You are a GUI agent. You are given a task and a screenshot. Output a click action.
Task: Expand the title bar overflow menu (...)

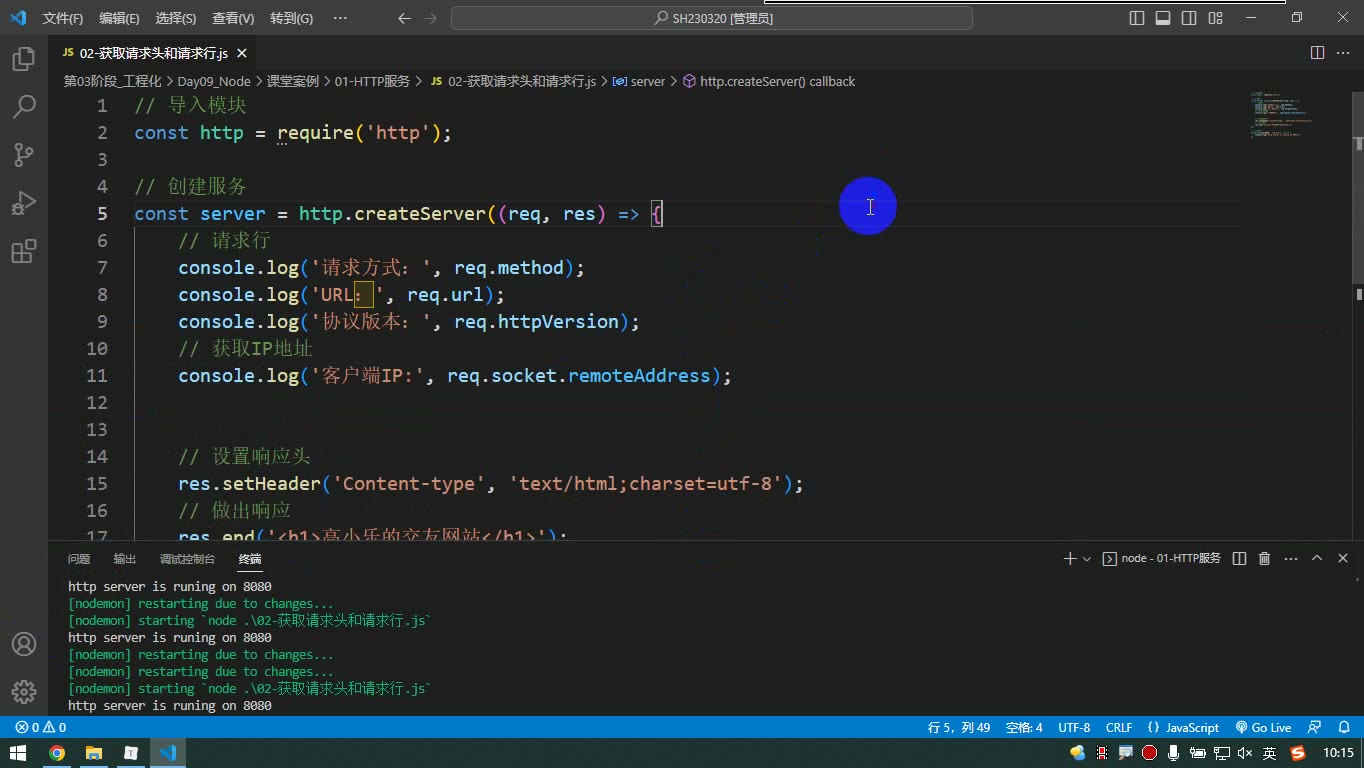point(340,18)
